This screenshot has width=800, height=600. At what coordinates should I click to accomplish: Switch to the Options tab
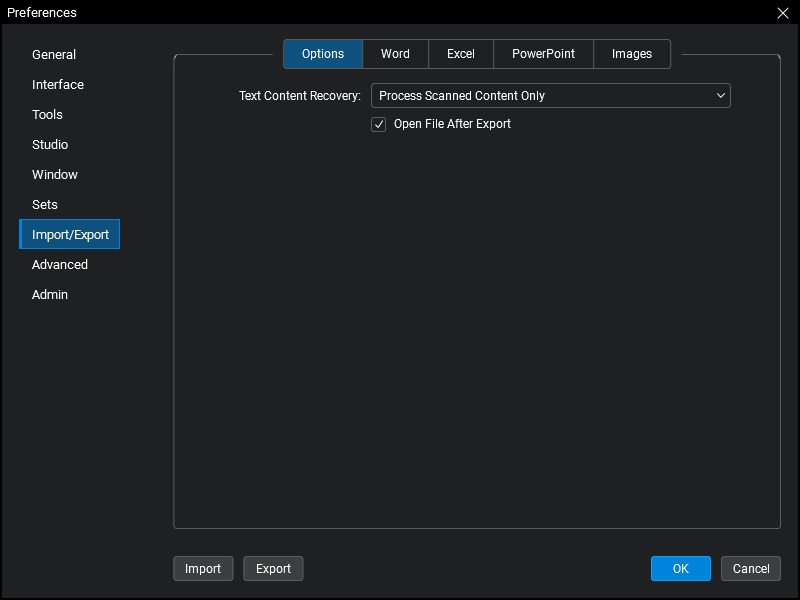point(323,54)
